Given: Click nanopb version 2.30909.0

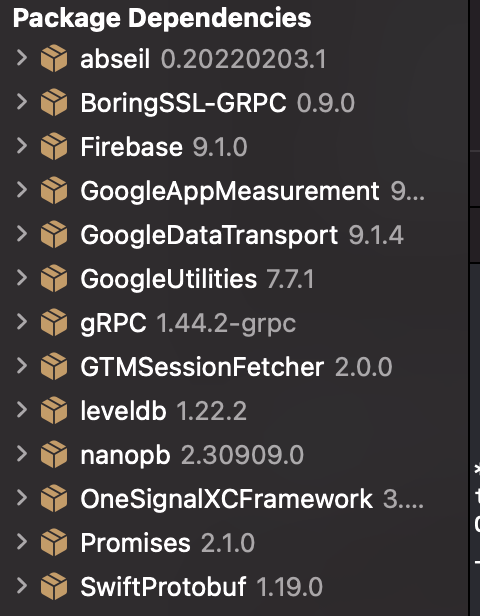Looking at the screenshot, I should point(242,455).
